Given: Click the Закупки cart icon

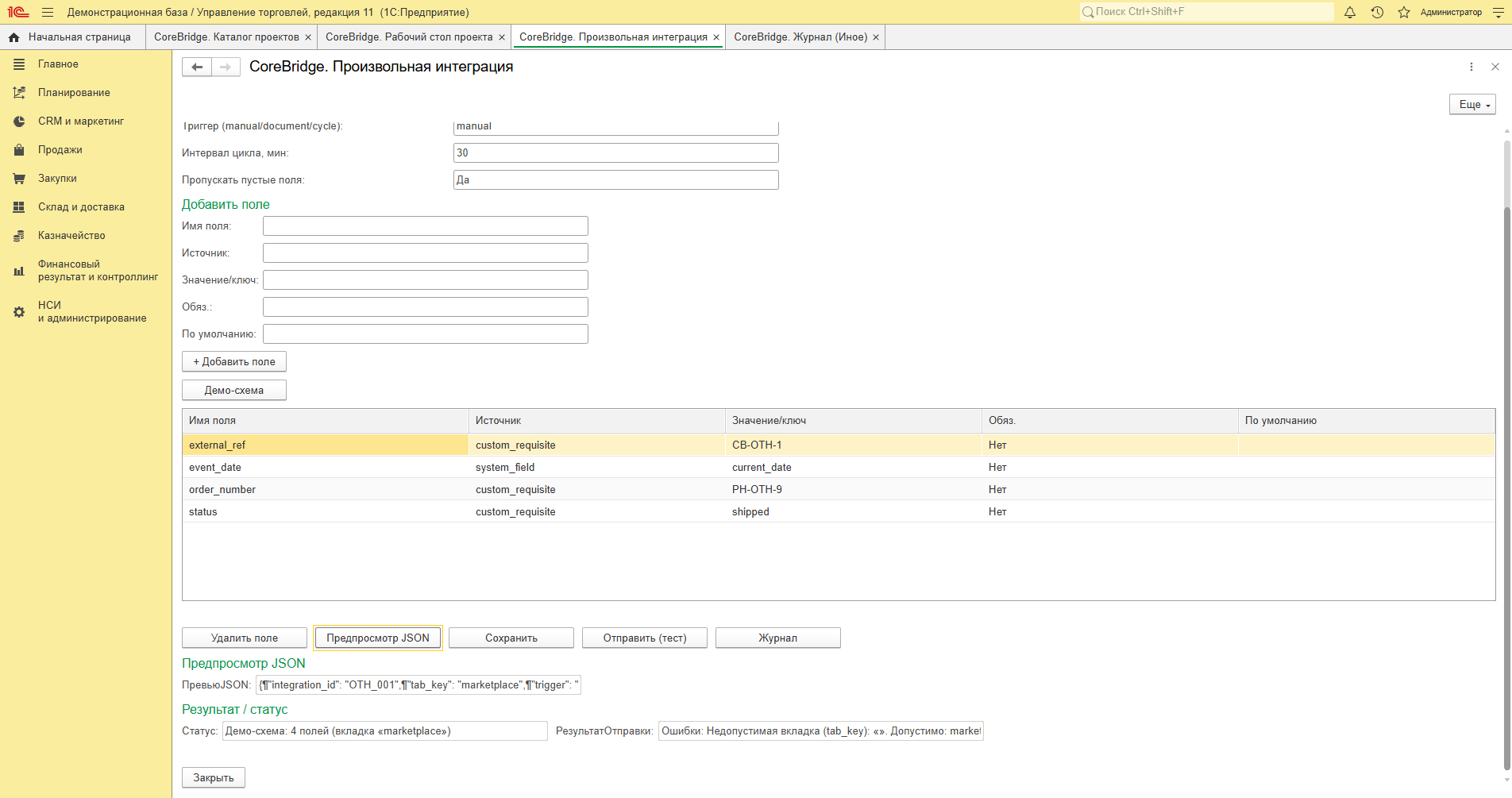Looking at the screenshot, I should 19,179.
